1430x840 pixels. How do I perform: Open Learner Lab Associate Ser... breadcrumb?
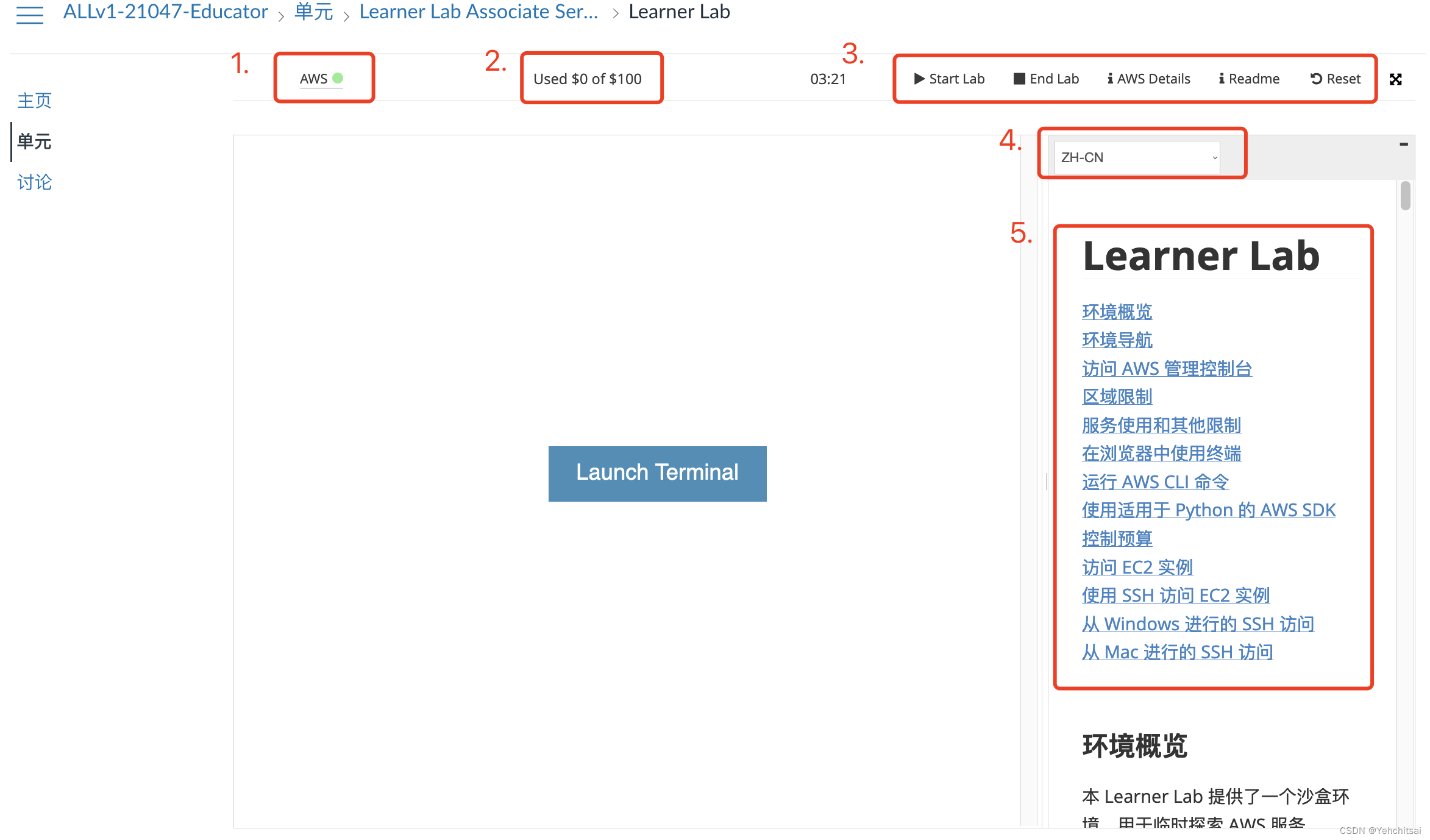[x=478, y=12]
